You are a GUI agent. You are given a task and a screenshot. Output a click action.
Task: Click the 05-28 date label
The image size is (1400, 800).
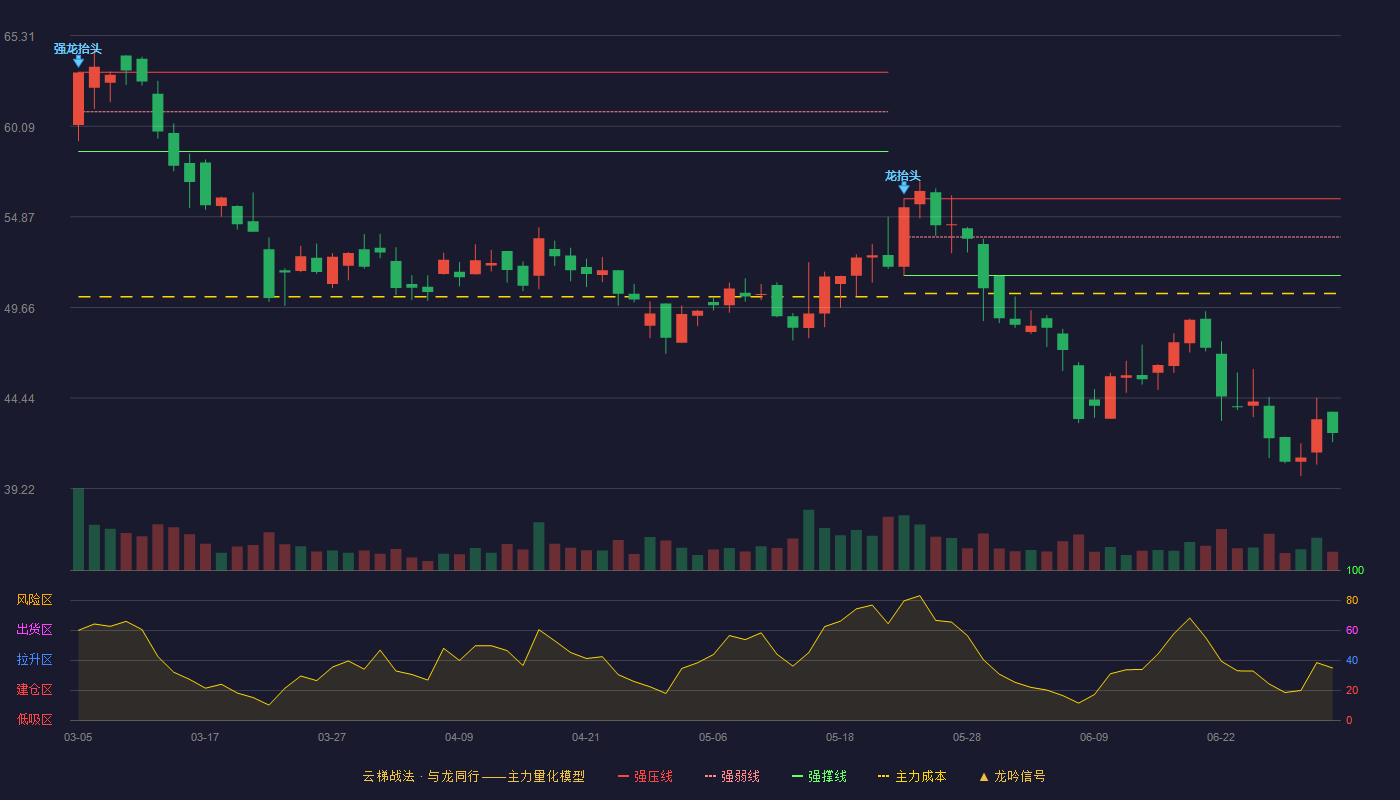(x=967, y=737)
